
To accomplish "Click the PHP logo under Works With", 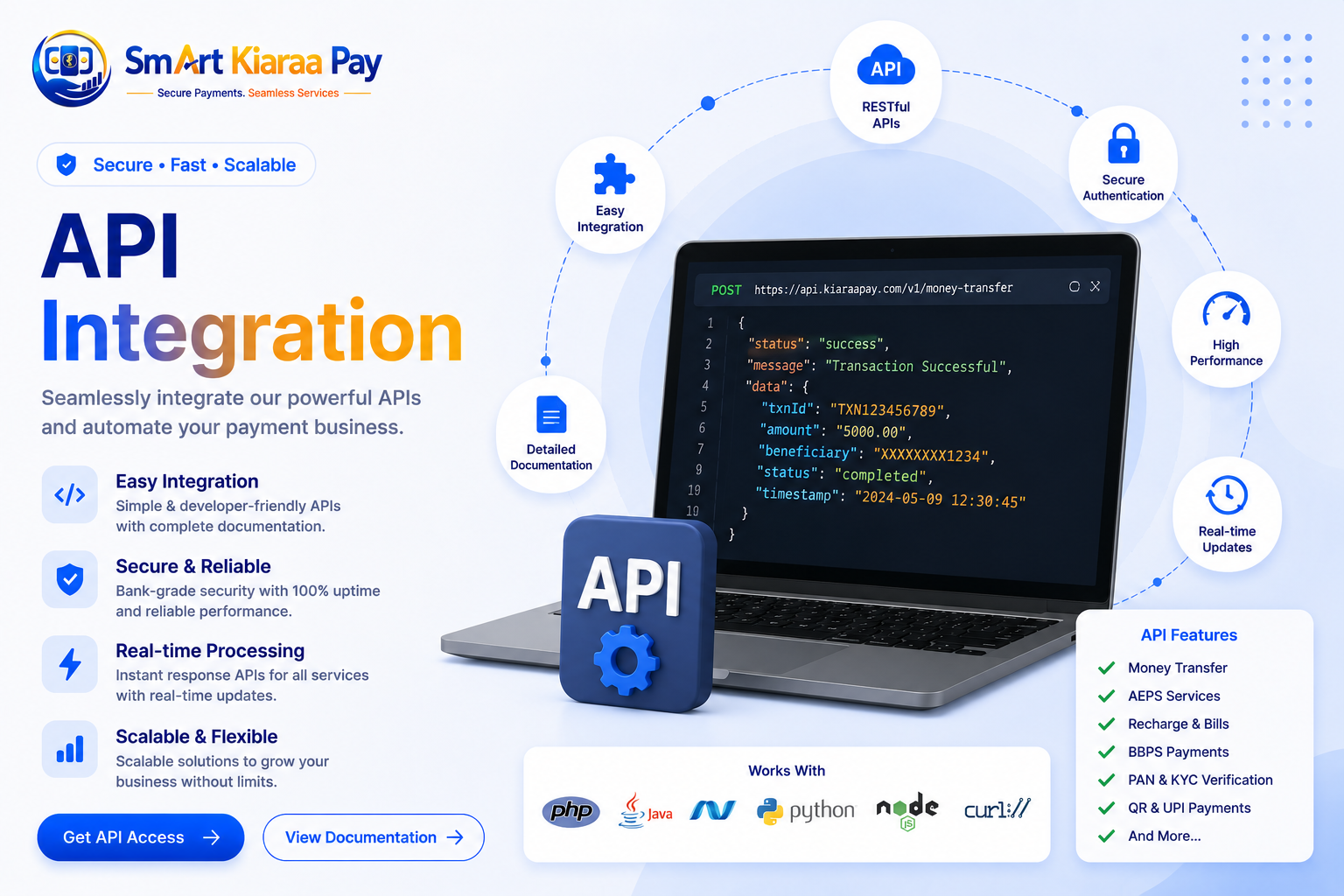I will pyautogui.click(x=570, y=811).
